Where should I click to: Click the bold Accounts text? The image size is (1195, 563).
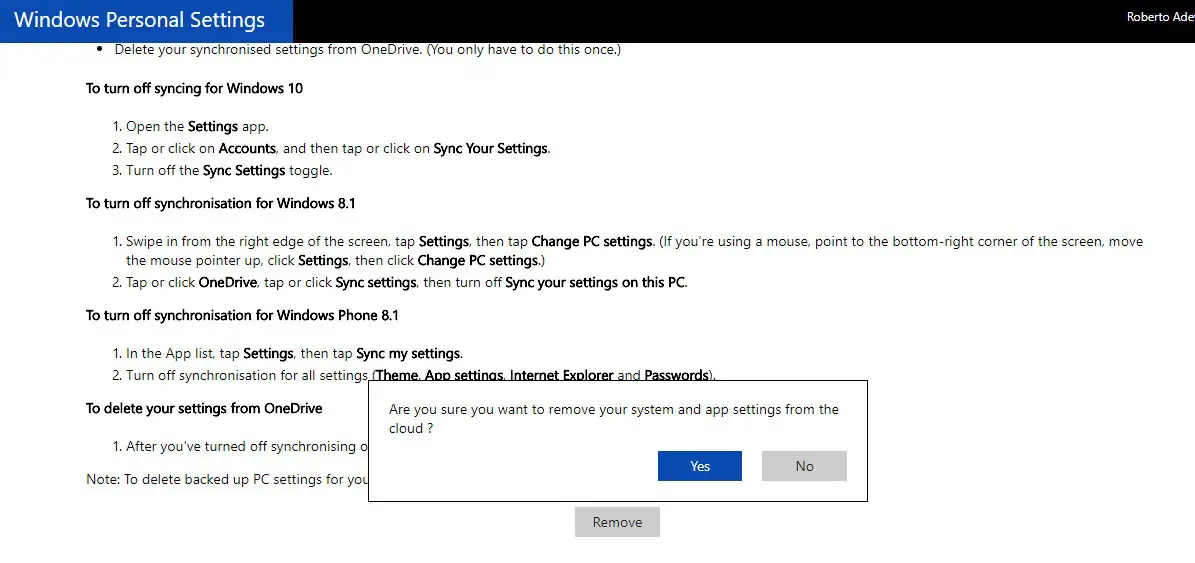coord(247,148)
